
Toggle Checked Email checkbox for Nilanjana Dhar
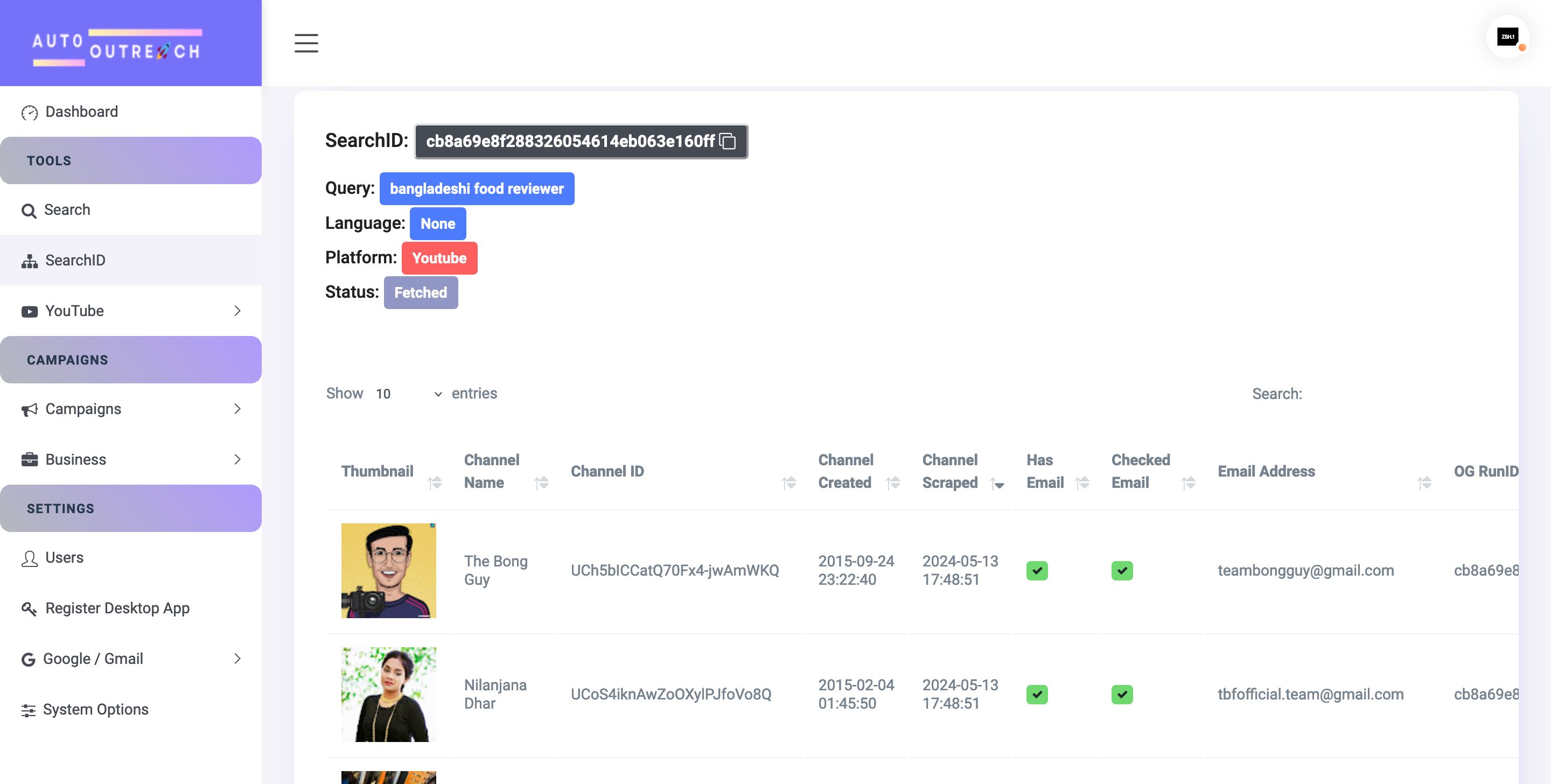[1122, 694]
